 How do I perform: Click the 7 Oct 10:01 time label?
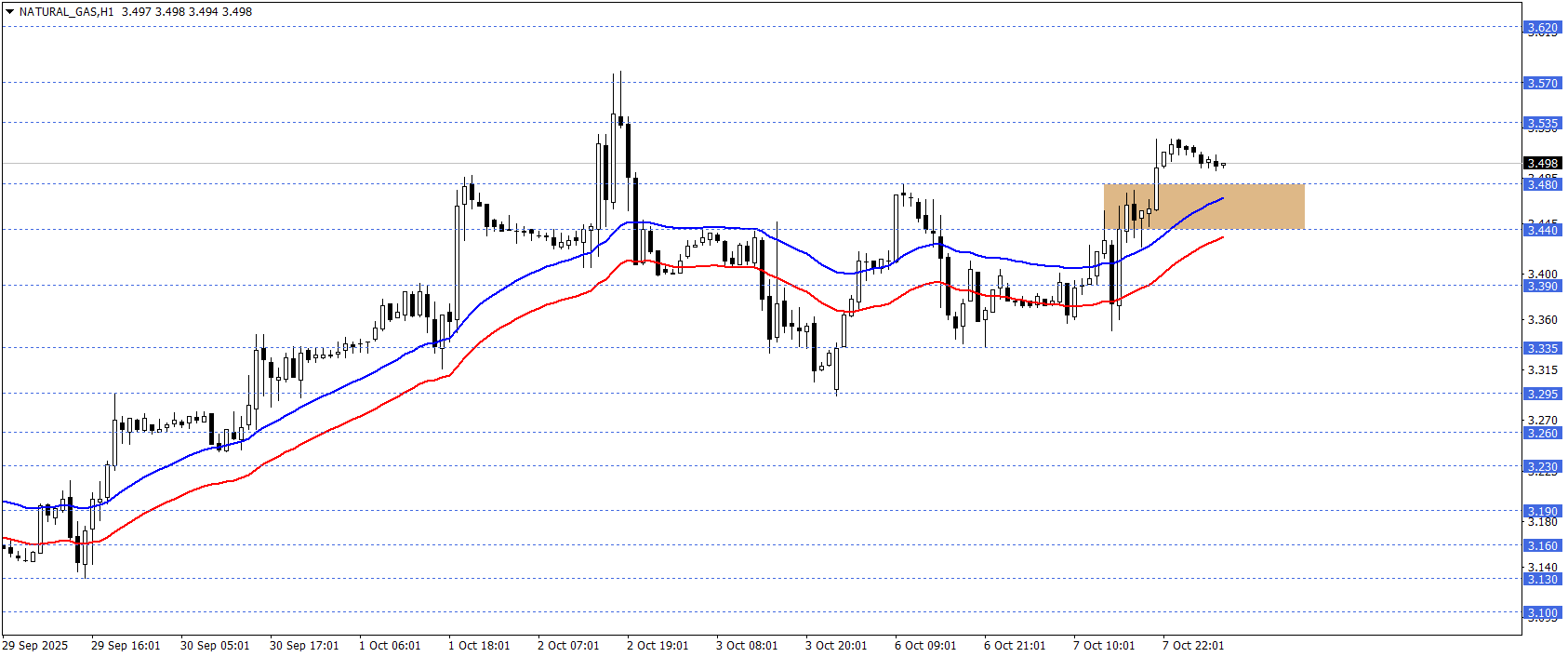(1104, 646)
